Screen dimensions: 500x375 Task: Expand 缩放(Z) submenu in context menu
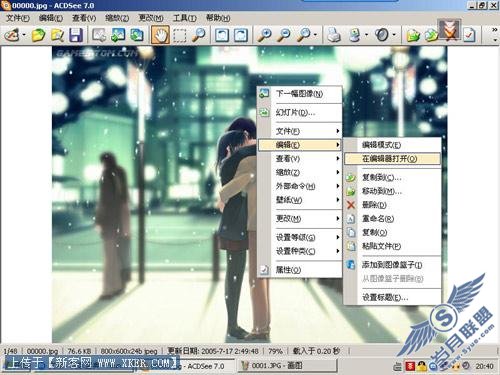point(300,172)
